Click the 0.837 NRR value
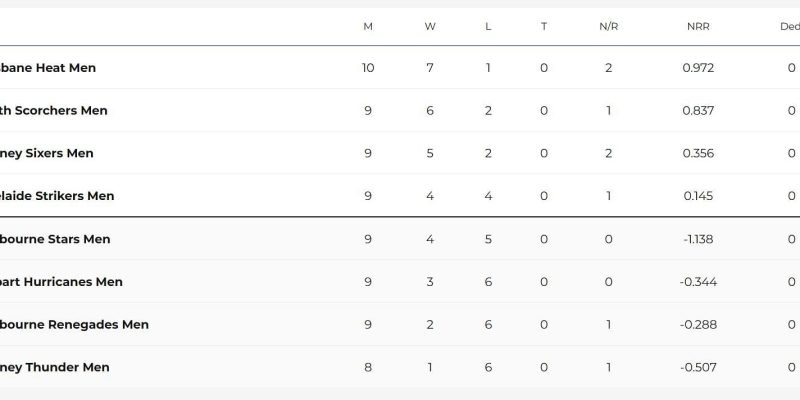 click(x=698, y=111)
